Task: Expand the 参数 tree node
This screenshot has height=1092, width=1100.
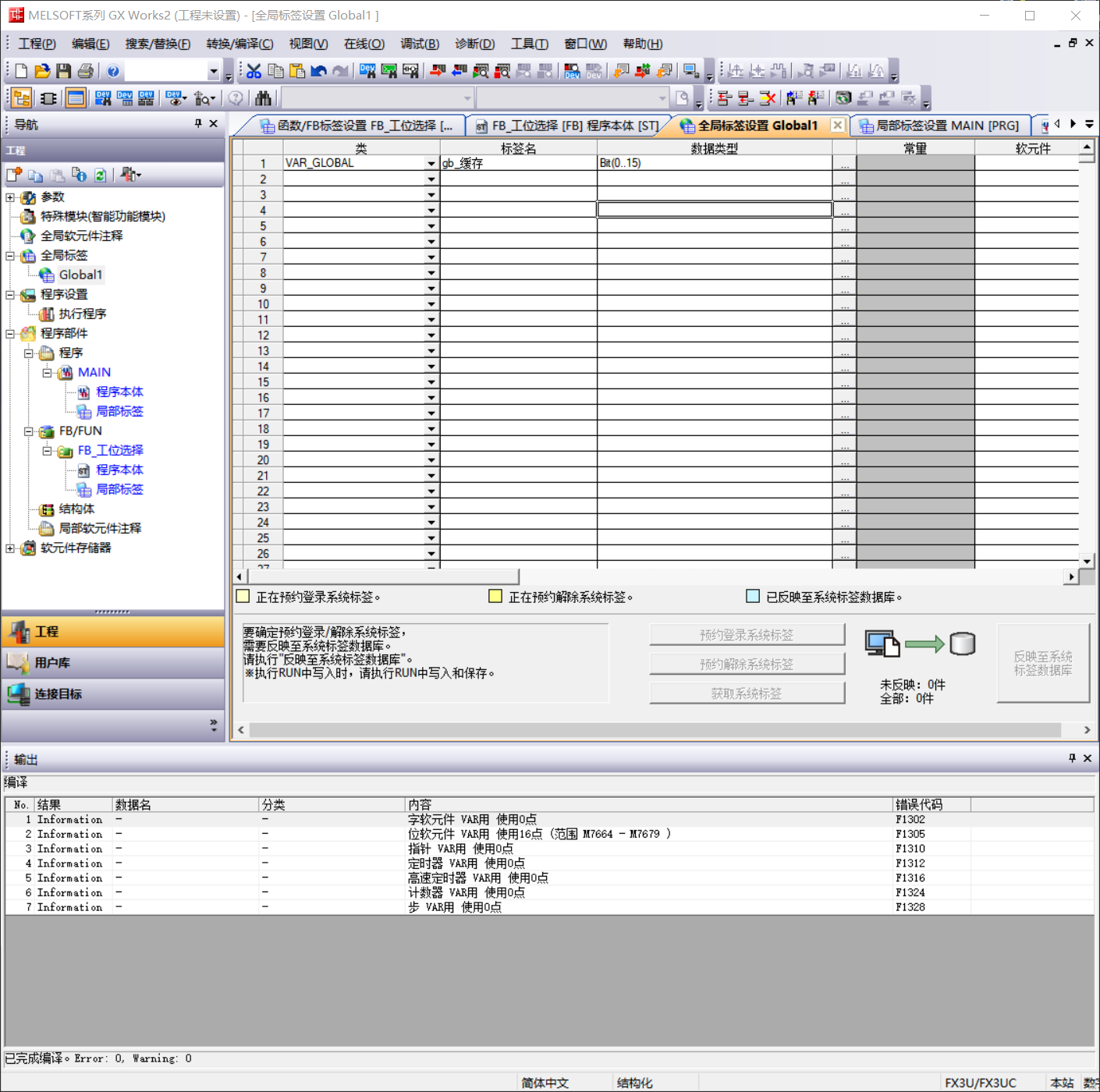Action: [10, 197]
